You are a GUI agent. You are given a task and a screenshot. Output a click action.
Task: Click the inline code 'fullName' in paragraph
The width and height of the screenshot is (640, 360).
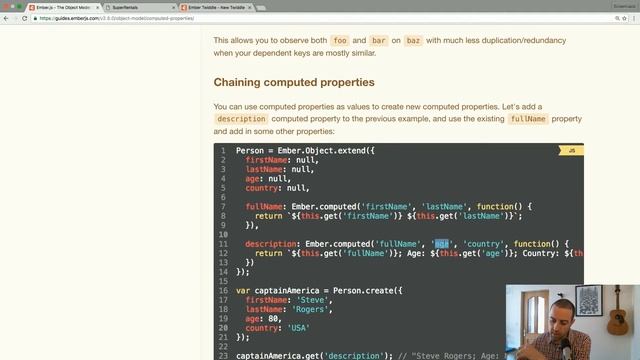click(x=528, y=119)
